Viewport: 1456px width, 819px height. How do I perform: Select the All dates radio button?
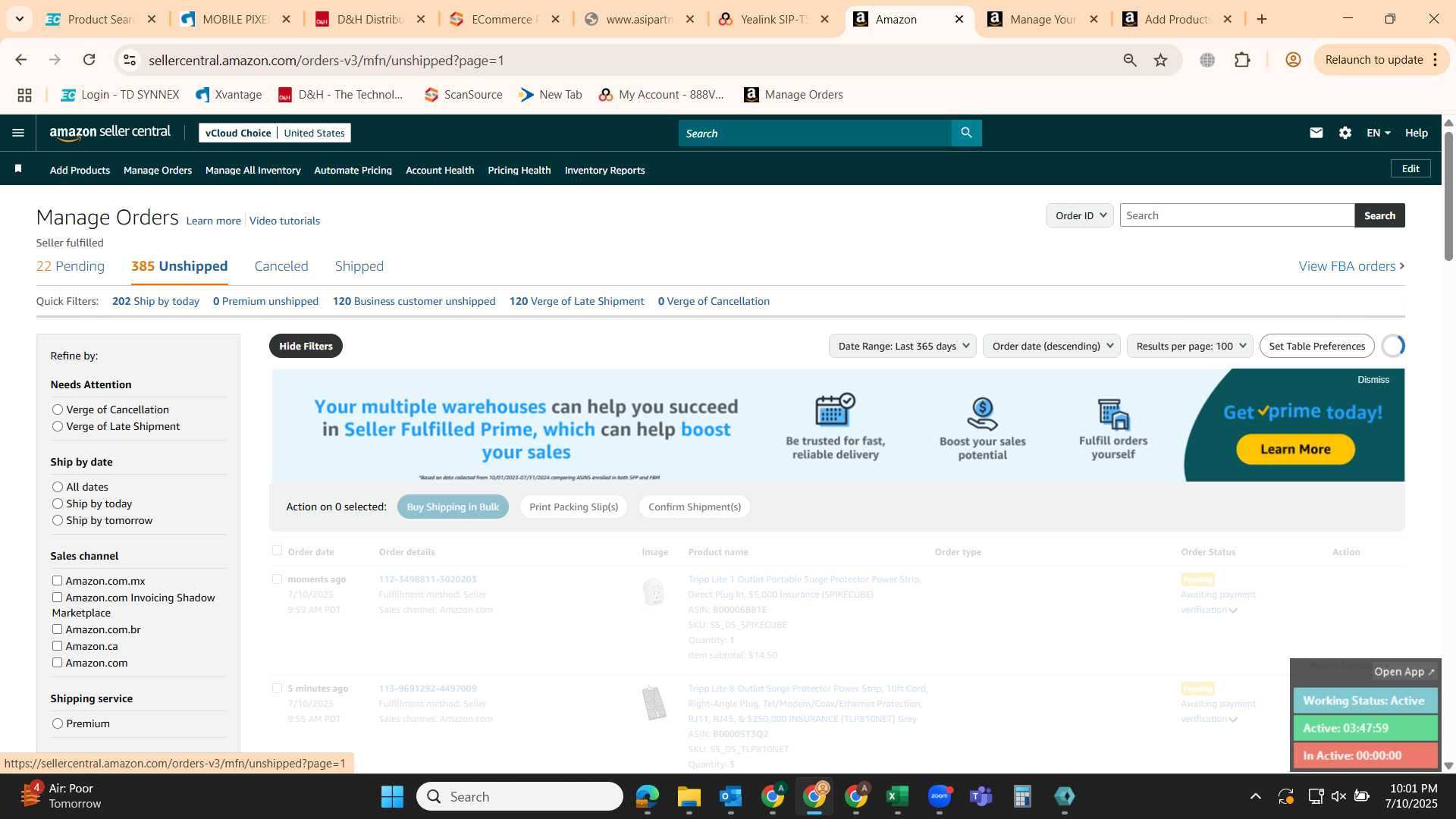pos(58,487)
